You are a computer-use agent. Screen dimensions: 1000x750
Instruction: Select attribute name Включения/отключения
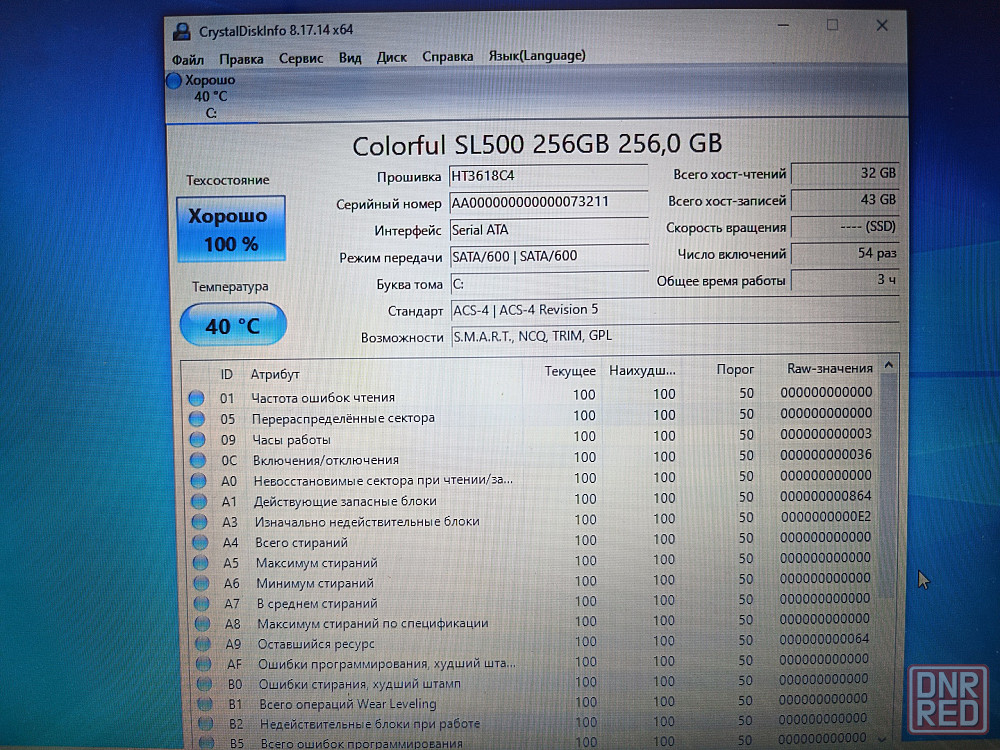(326, 460)
